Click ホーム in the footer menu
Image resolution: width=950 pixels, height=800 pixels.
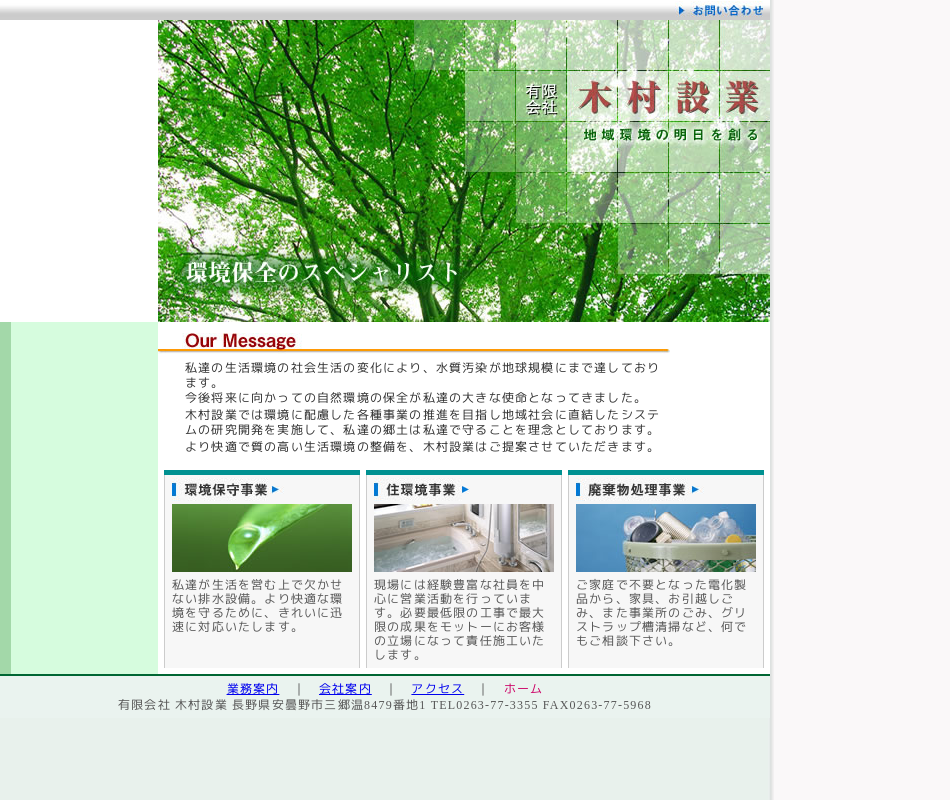pos(523,688)
